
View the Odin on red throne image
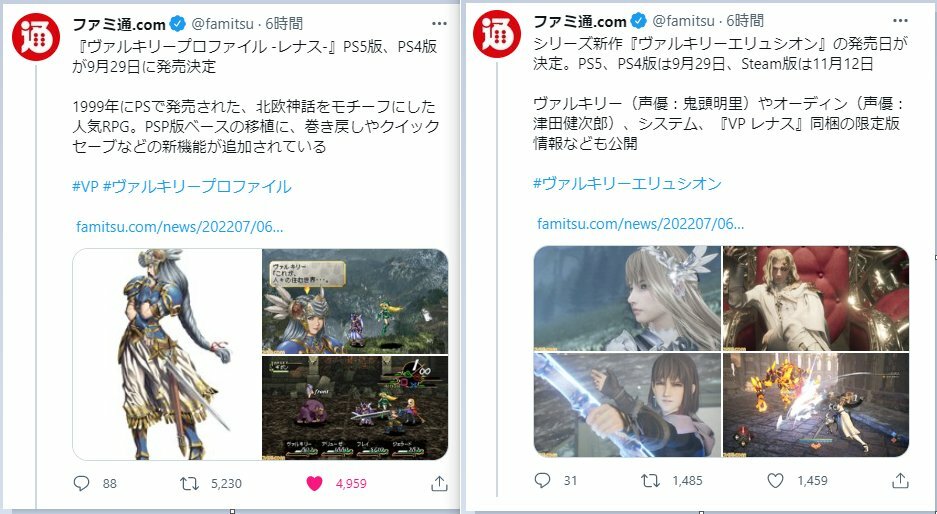click(x=816, y=298)
